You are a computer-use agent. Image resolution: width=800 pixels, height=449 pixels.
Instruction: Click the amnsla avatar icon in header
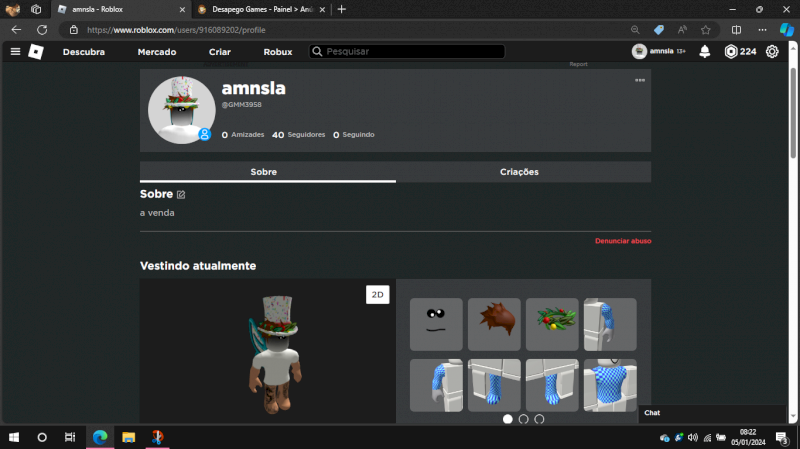point(639,52)
